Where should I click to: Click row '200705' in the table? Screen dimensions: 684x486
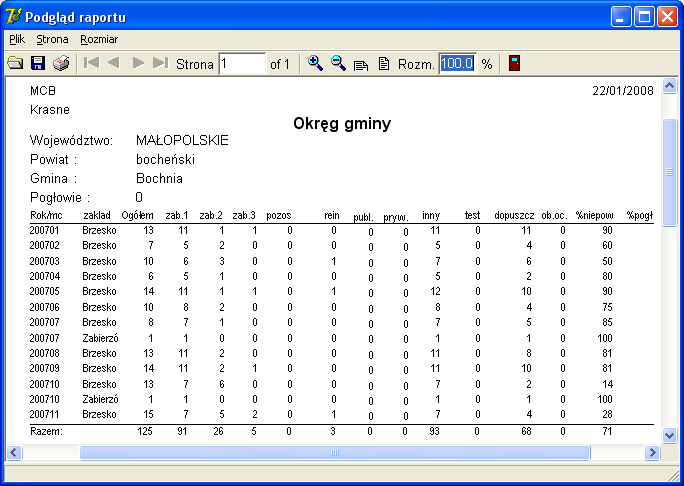342,291
